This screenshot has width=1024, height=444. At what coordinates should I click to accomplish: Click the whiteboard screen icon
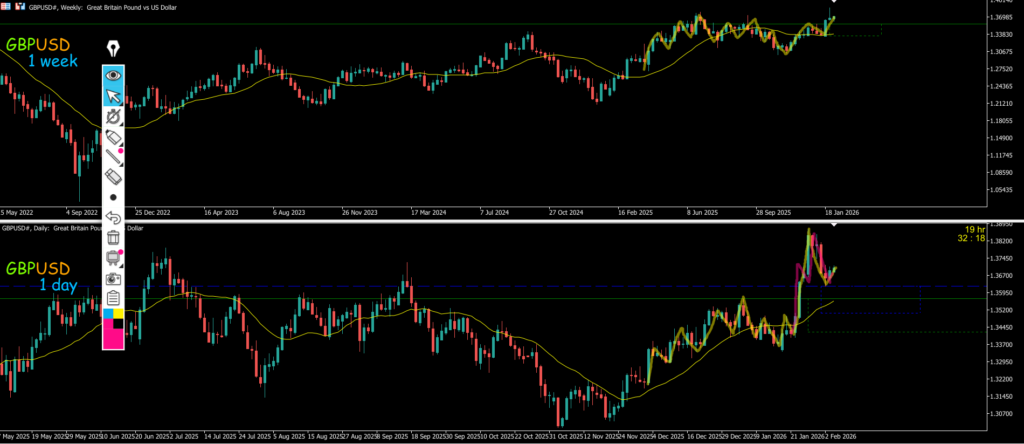click(114, 258)
